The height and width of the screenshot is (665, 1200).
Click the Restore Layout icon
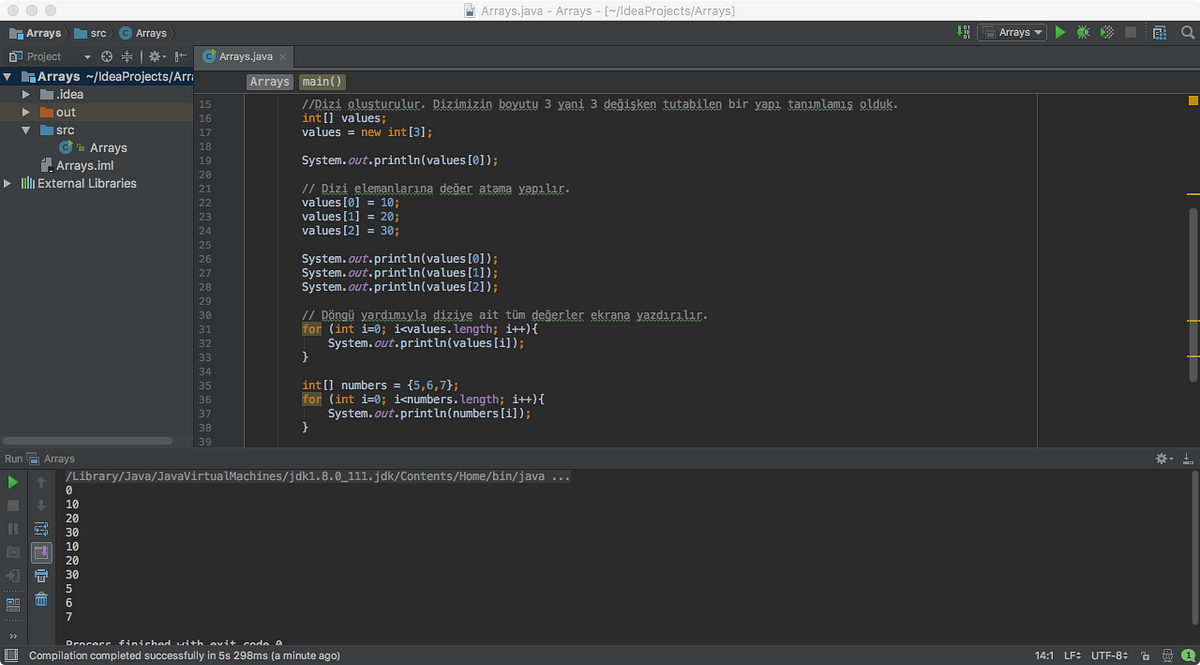tap(13, 604)
